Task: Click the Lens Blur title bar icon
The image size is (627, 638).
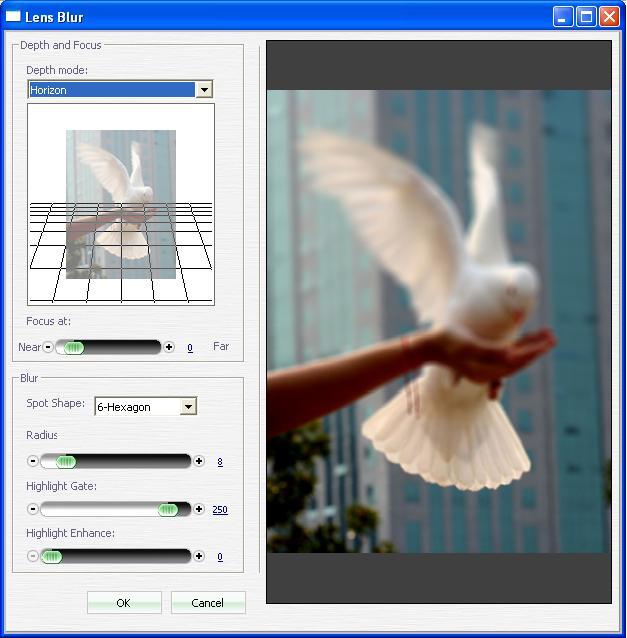Action: click(13, 17)
